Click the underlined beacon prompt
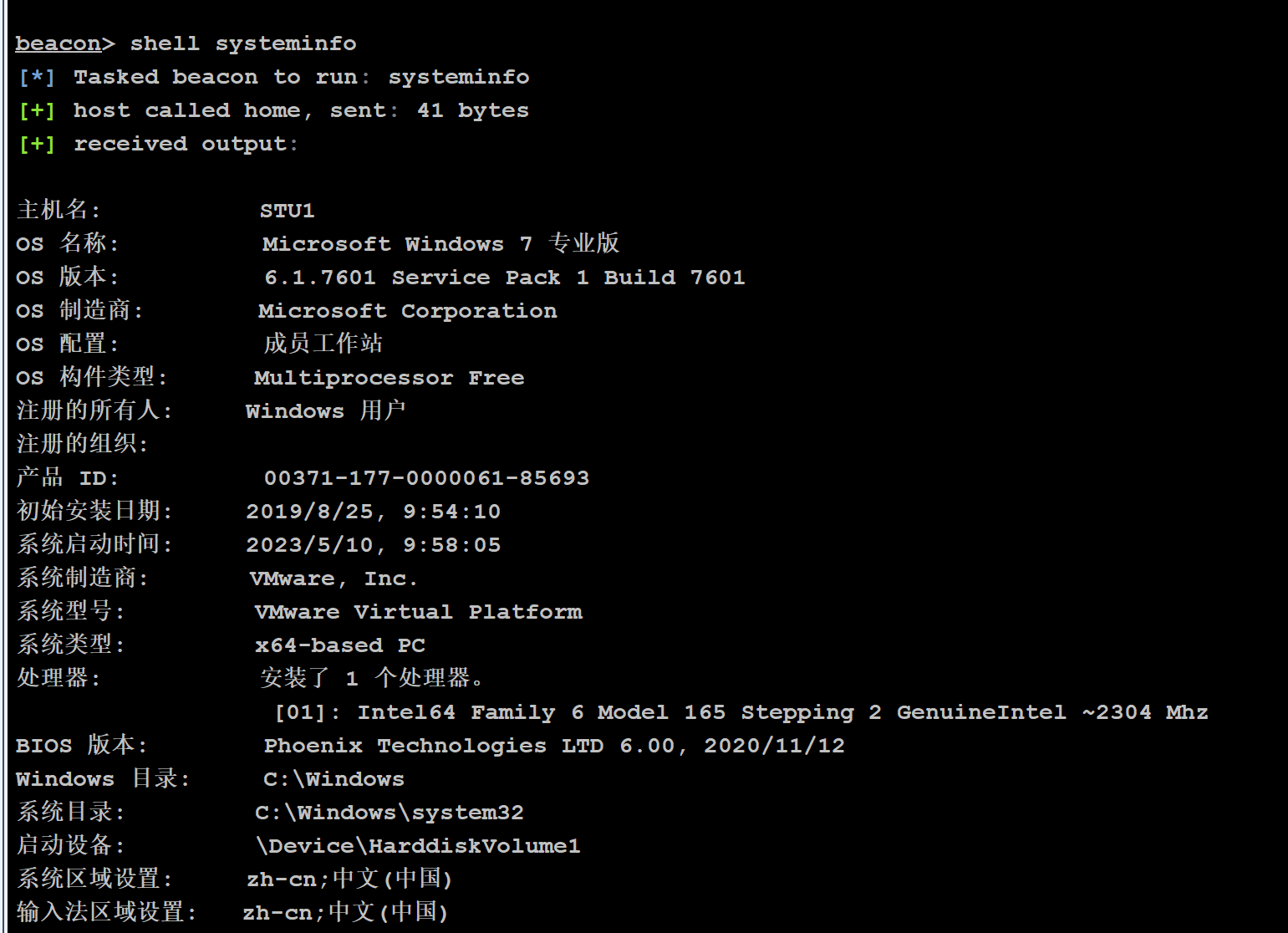Screen dimensions: 1288x933 (58, 43)
